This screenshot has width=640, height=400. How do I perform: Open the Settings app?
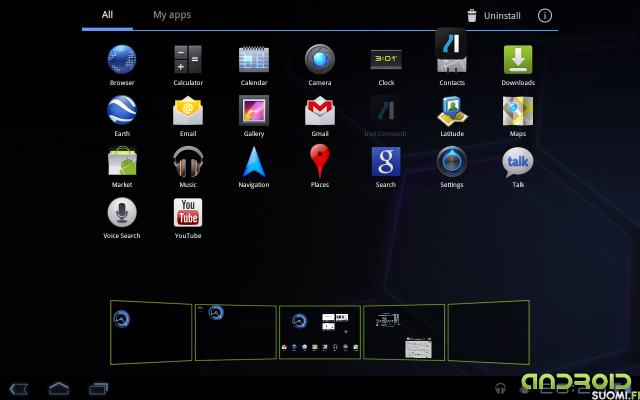452,161
